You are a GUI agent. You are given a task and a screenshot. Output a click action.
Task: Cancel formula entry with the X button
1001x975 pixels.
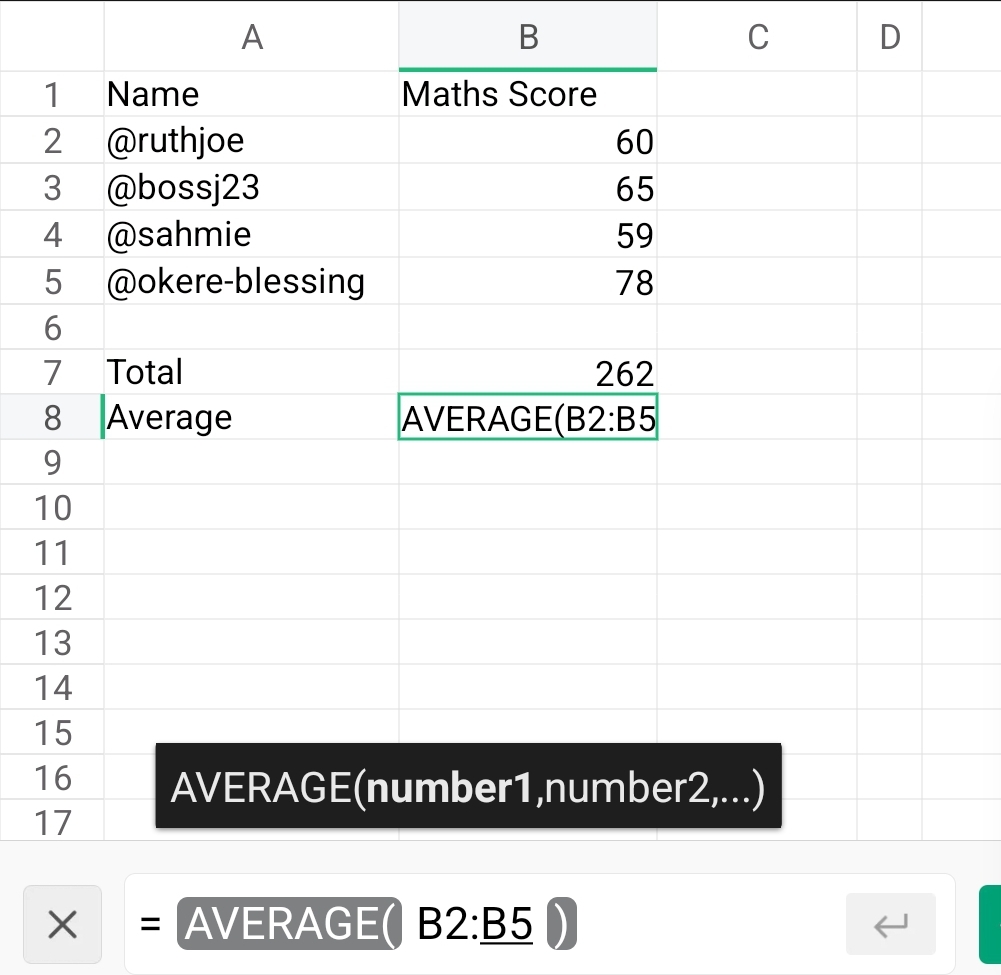coord(63,924)
